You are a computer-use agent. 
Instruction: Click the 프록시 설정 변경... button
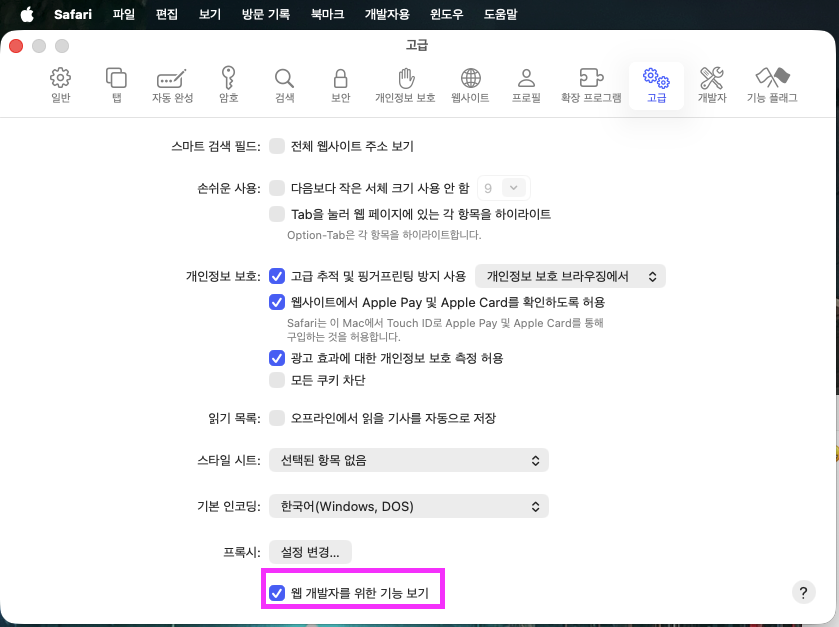click(310, 552)
